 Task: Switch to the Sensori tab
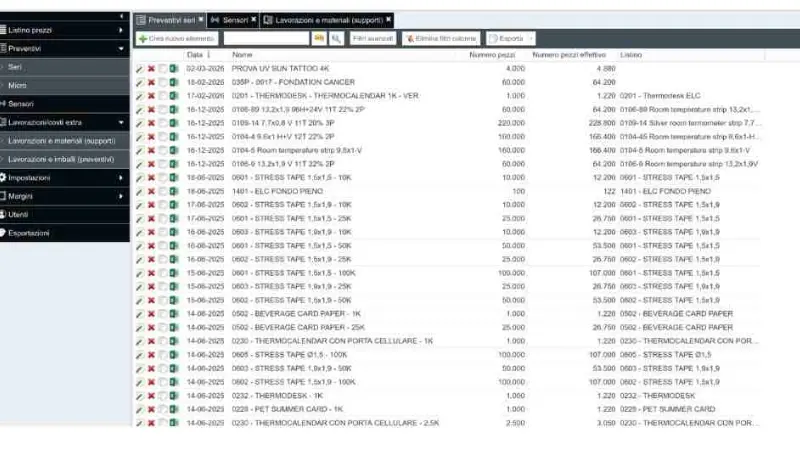[235, 20]
